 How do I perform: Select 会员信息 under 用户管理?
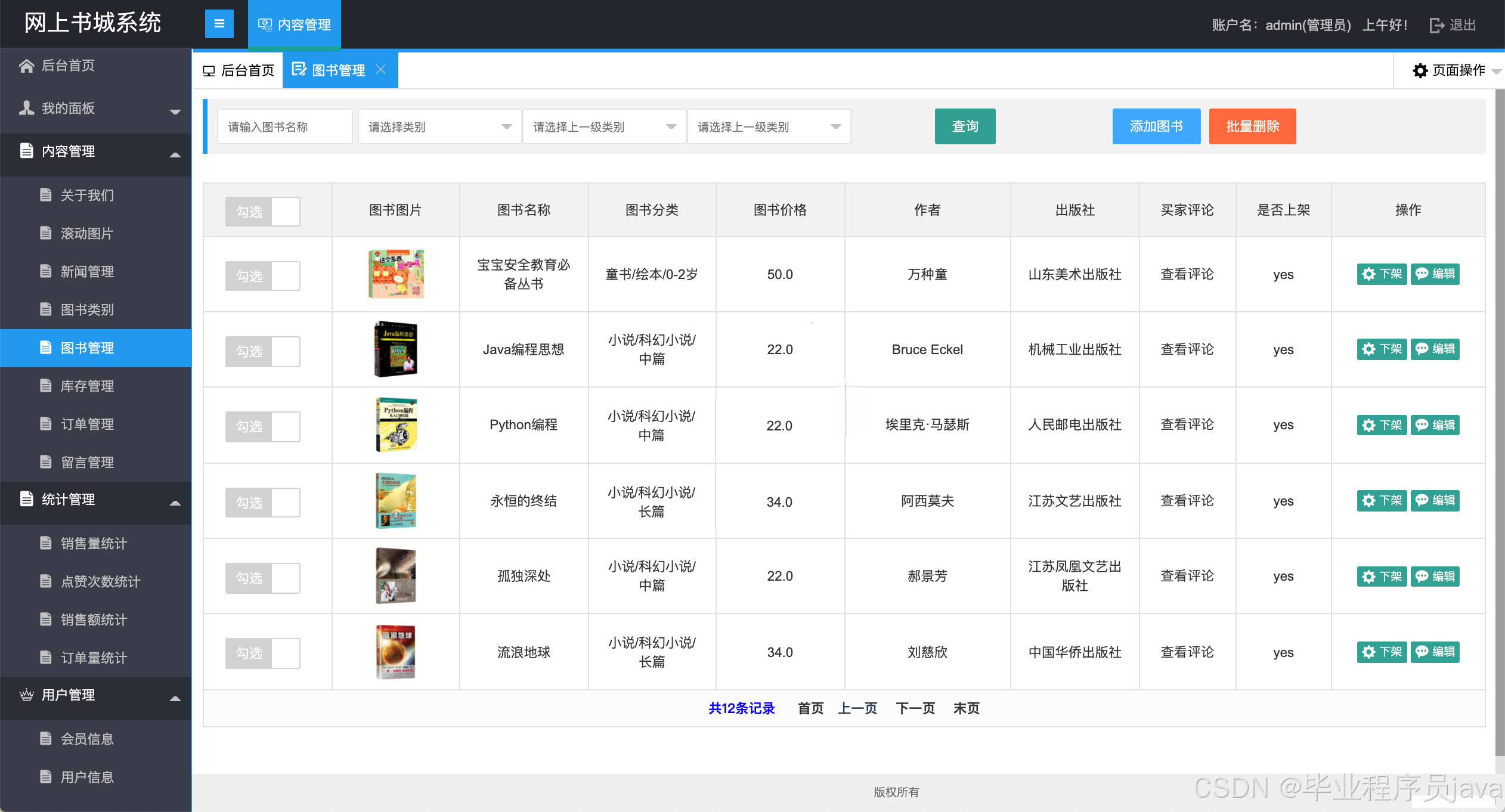click(x=87, y=739)
